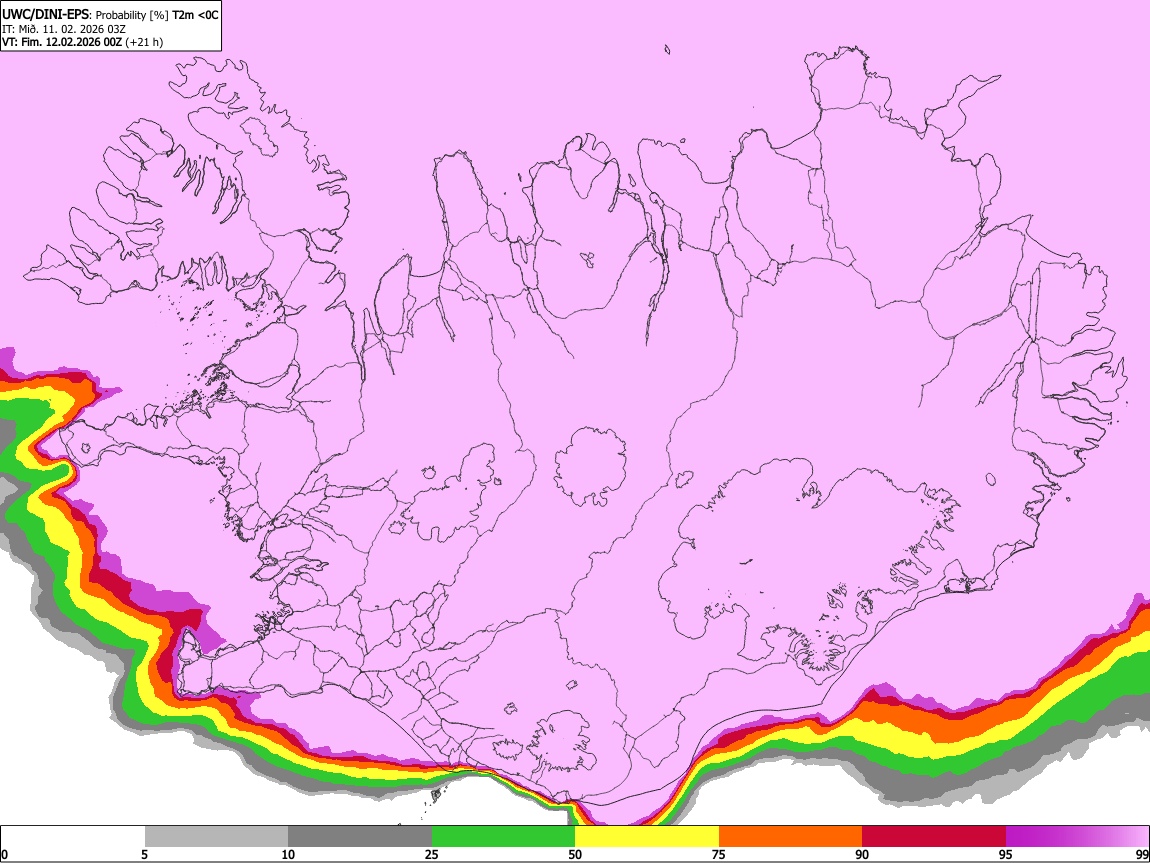Click the 'UWC/DINI-EPS' title text
Image resolution: width=1150 pixels, height=863 pixels.
[45, 15]
